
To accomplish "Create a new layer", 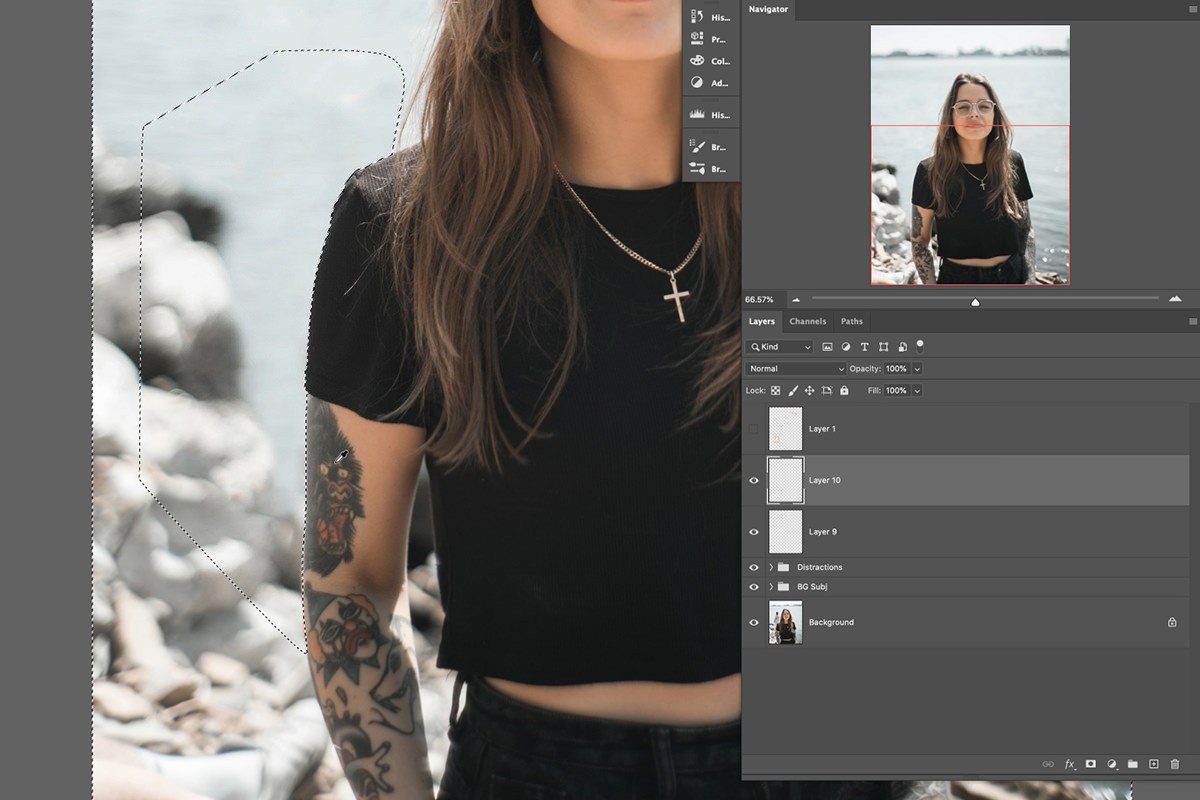I will [1153, 764].
